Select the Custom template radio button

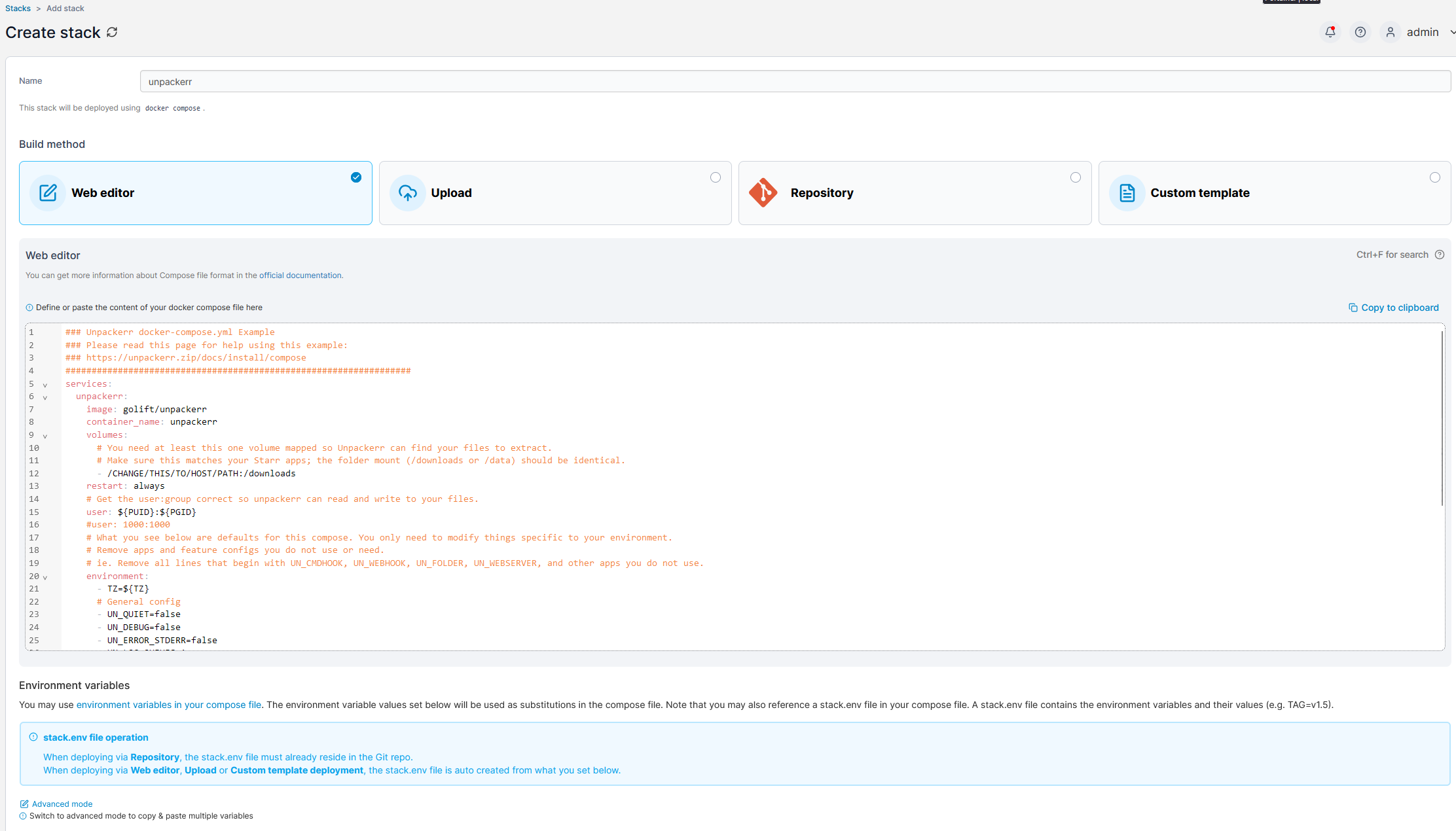coord(1435,177)
